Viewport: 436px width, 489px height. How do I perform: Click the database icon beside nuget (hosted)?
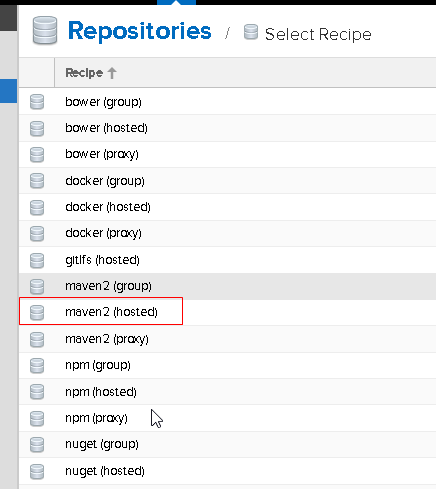pyautogui.click(x=37, y=471)
